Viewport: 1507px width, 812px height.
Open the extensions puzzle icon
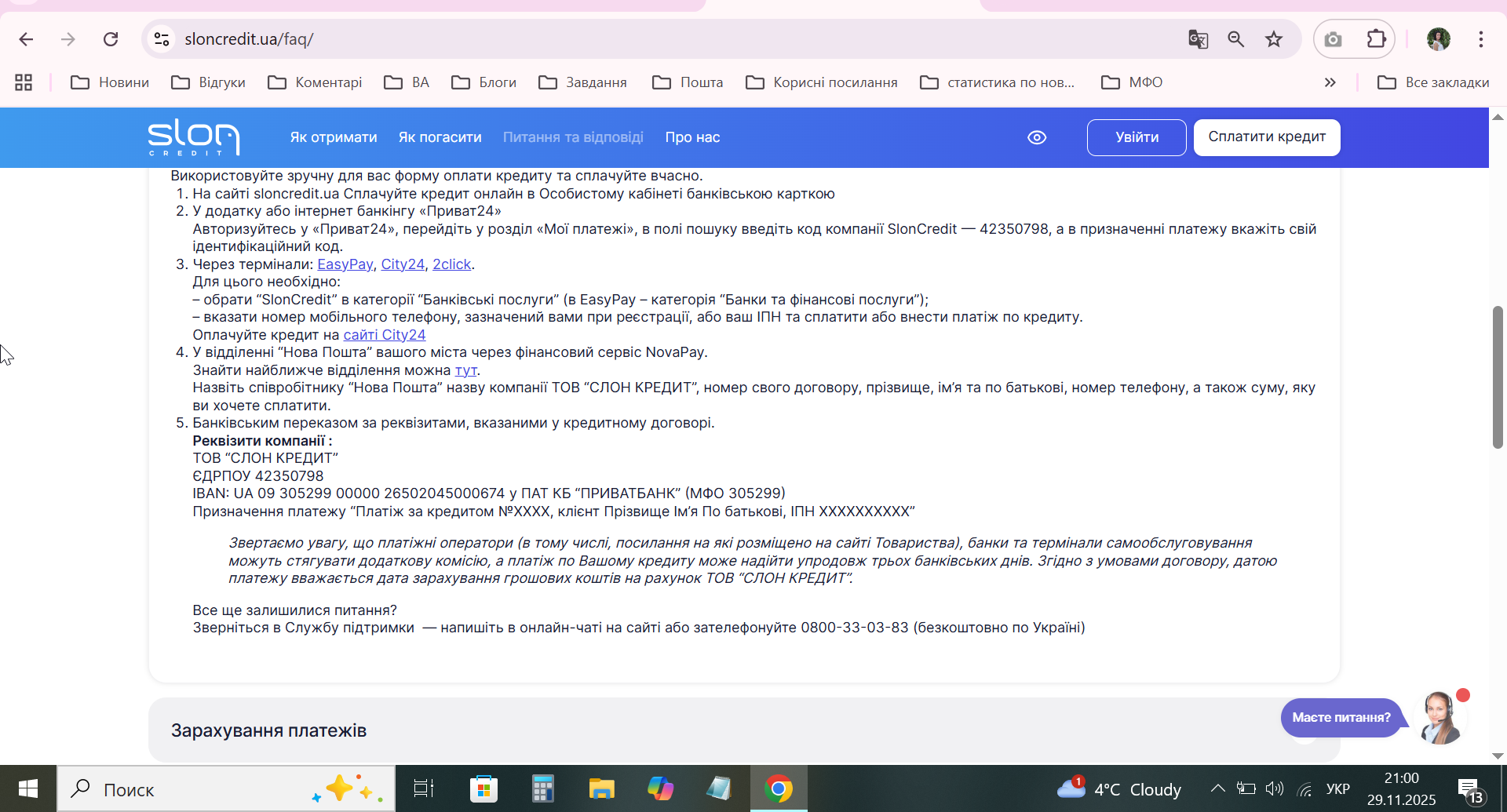[x=1376, y=39]
